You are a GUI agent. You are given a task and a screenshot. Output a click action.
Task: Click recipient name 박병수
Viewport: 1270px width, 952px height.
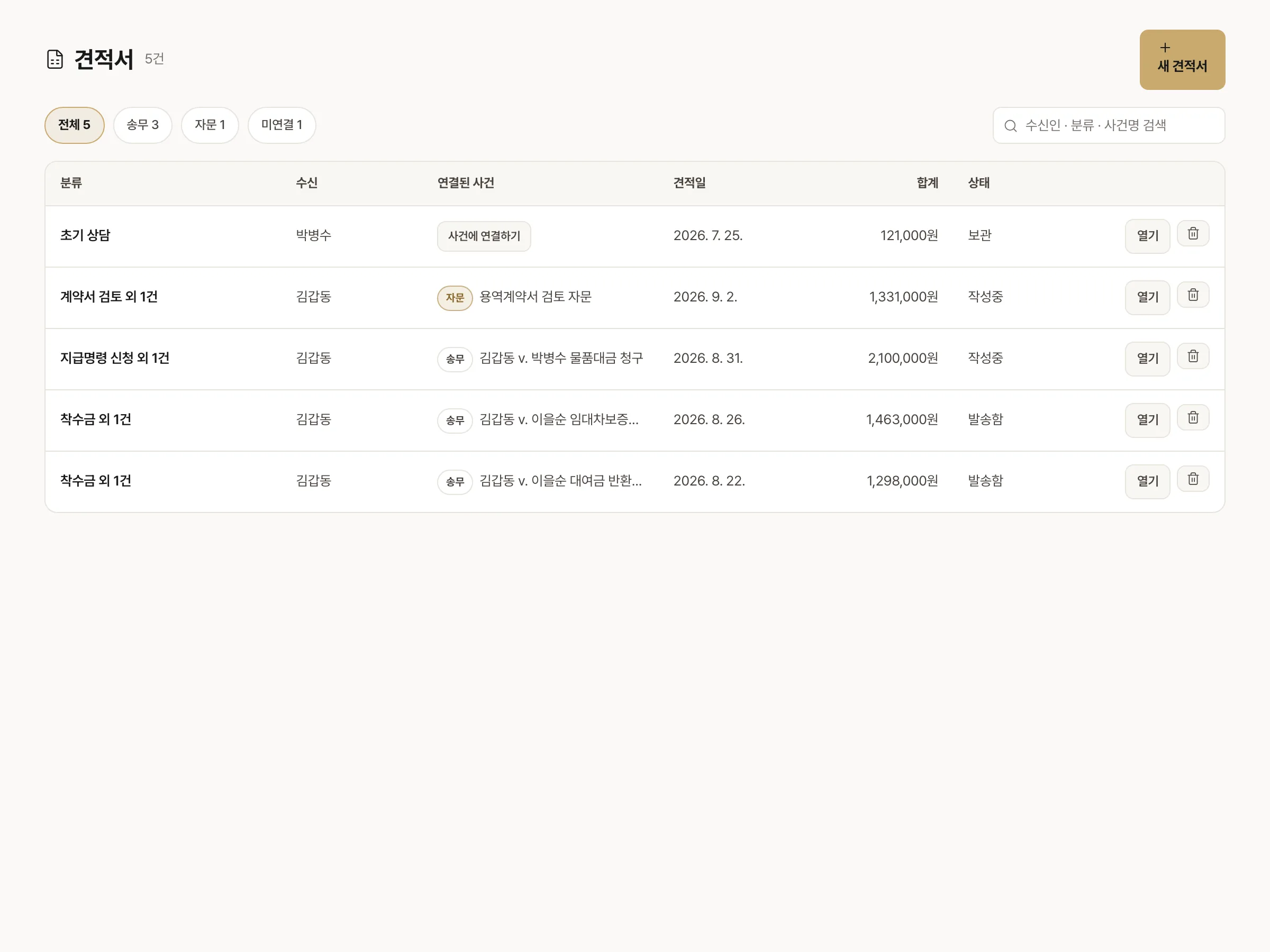coord(313,235)
